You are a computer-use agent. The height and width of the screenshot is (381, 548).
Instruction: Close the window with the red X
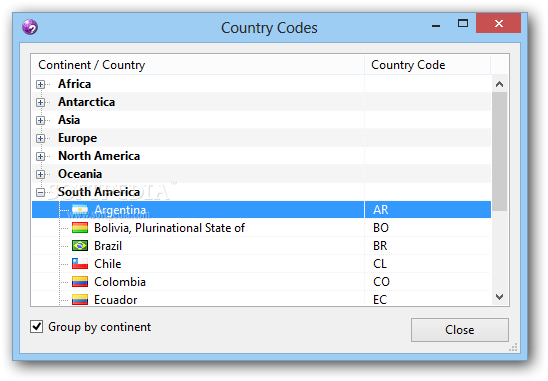(x=499, y=23)
